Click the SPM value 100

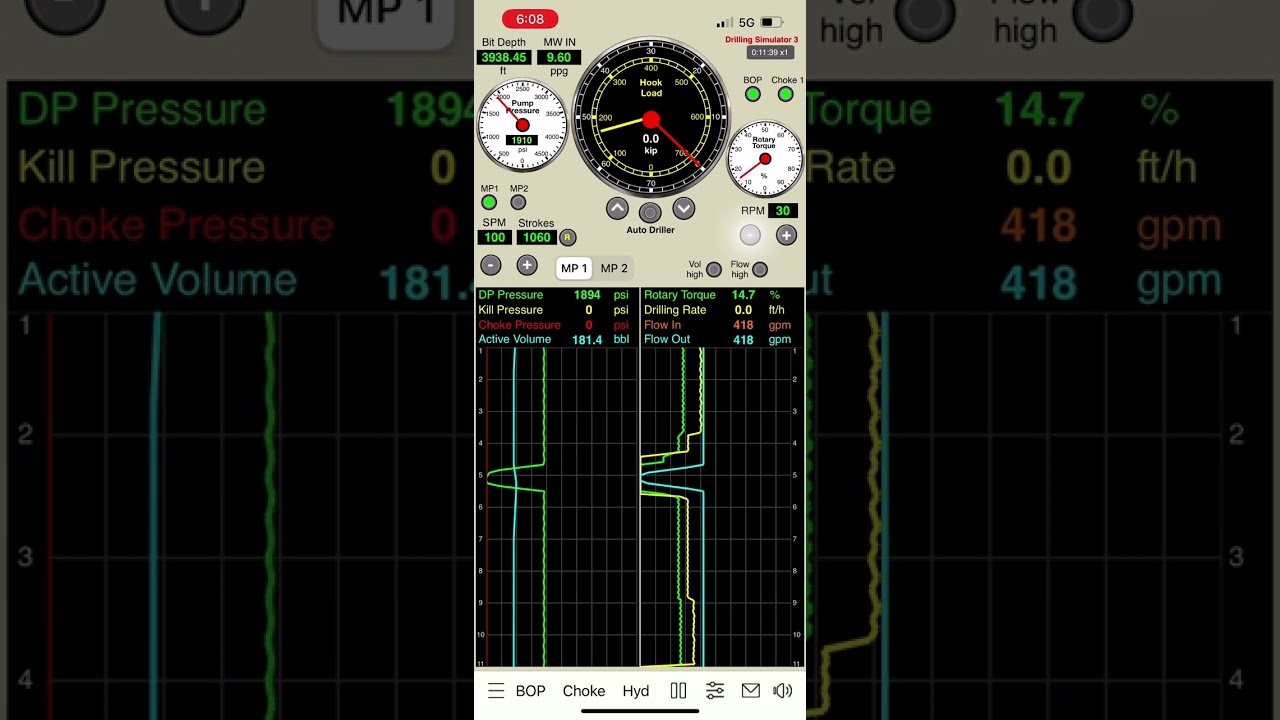(x=494, y=237)
